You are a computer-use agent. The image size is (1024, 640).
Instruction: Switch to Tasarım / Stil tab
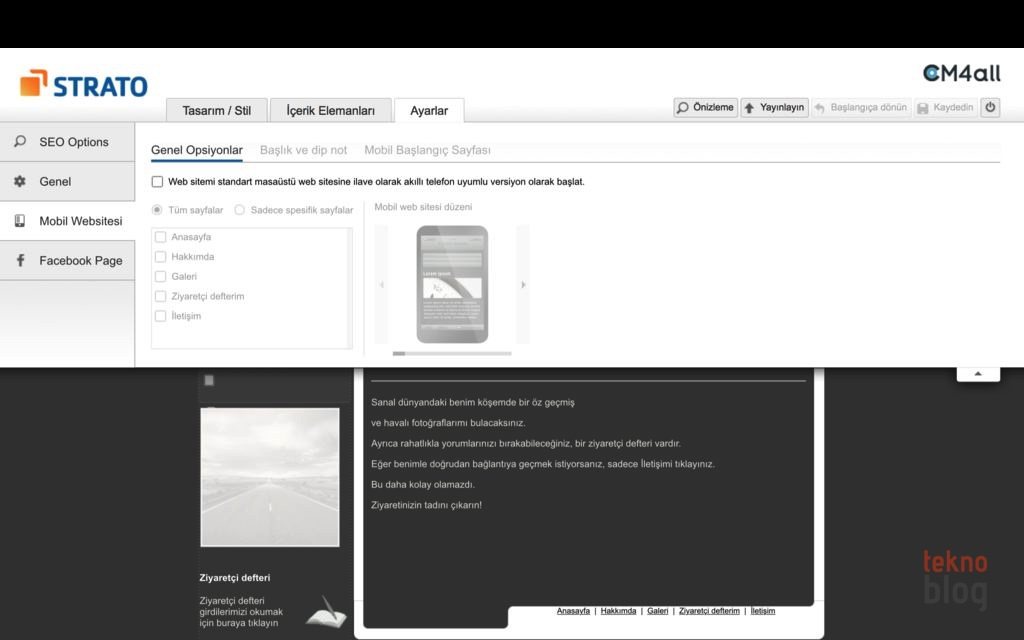216,111
